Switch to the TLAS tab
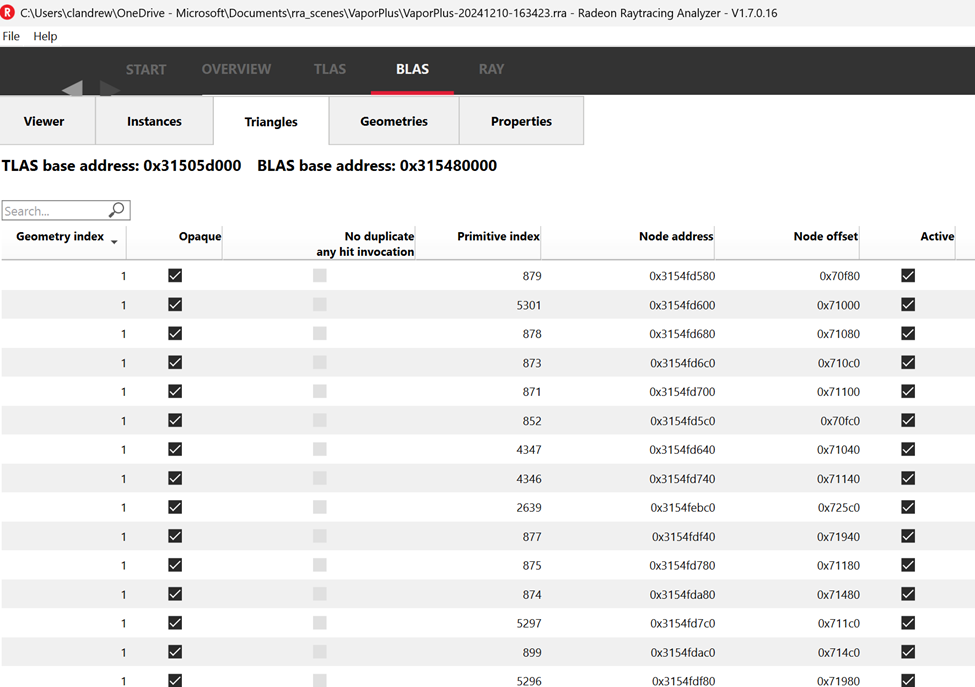975x687 pixels. 330,69
